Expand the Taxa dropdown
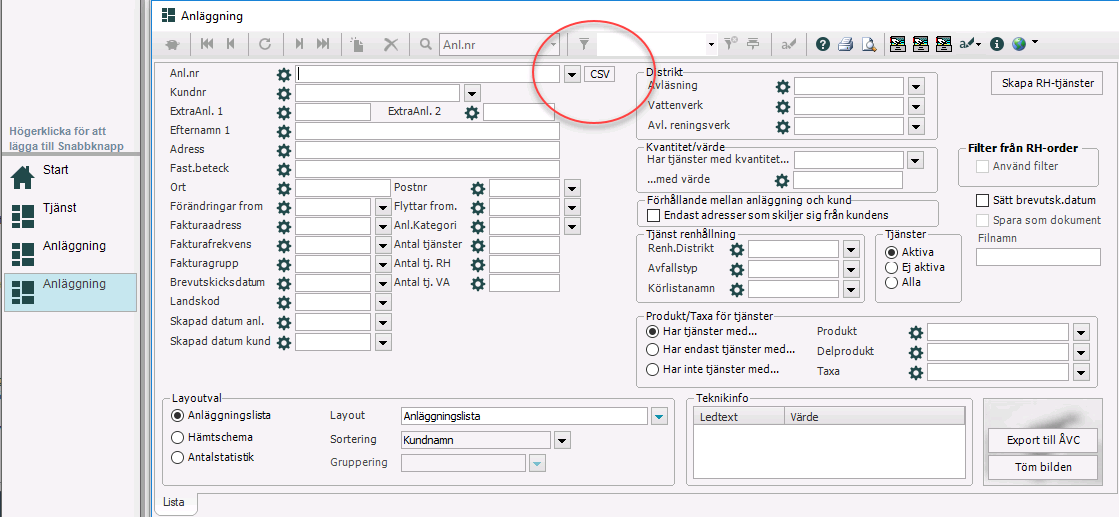 pos(1081,372)
